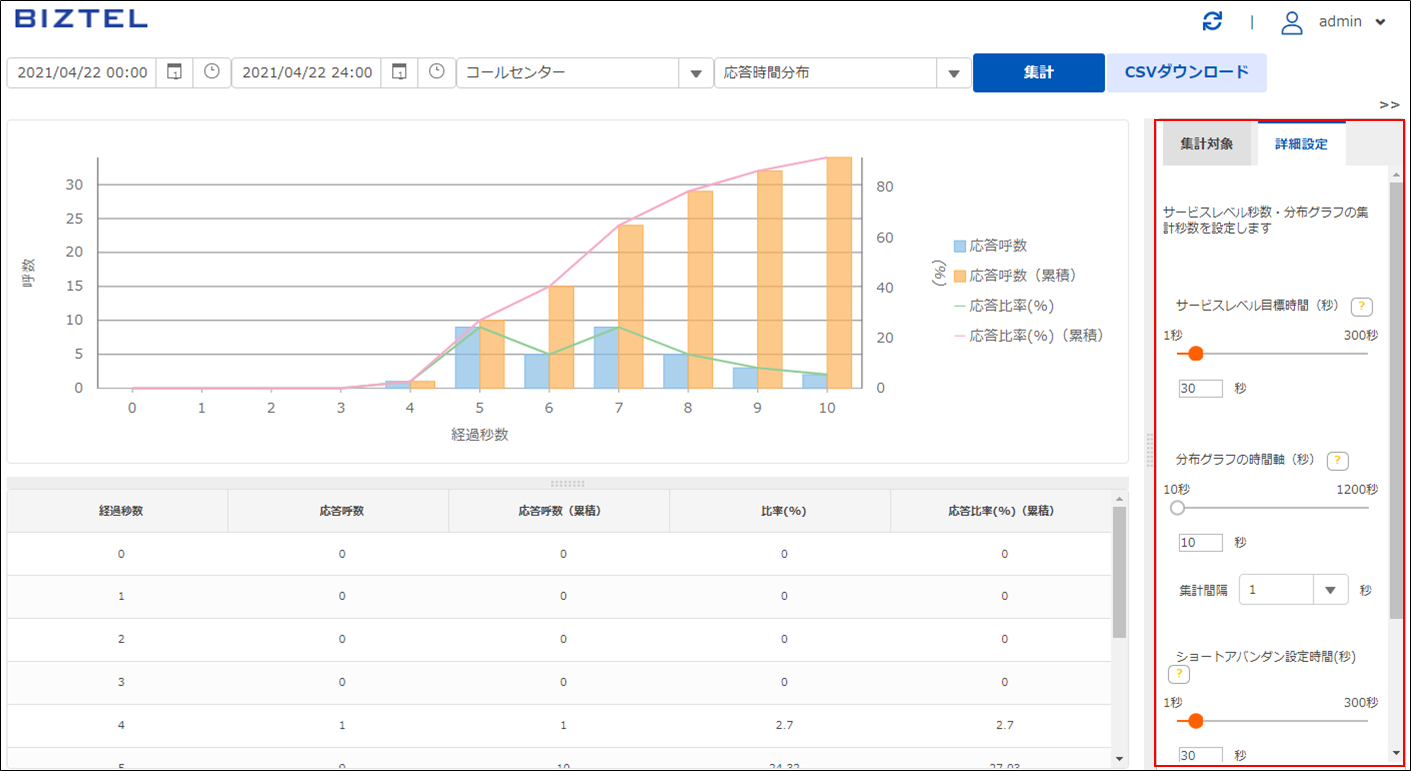Click the 応答比率(%)（累積） table column header
1411x771 pixels.
click(1001, 511)
